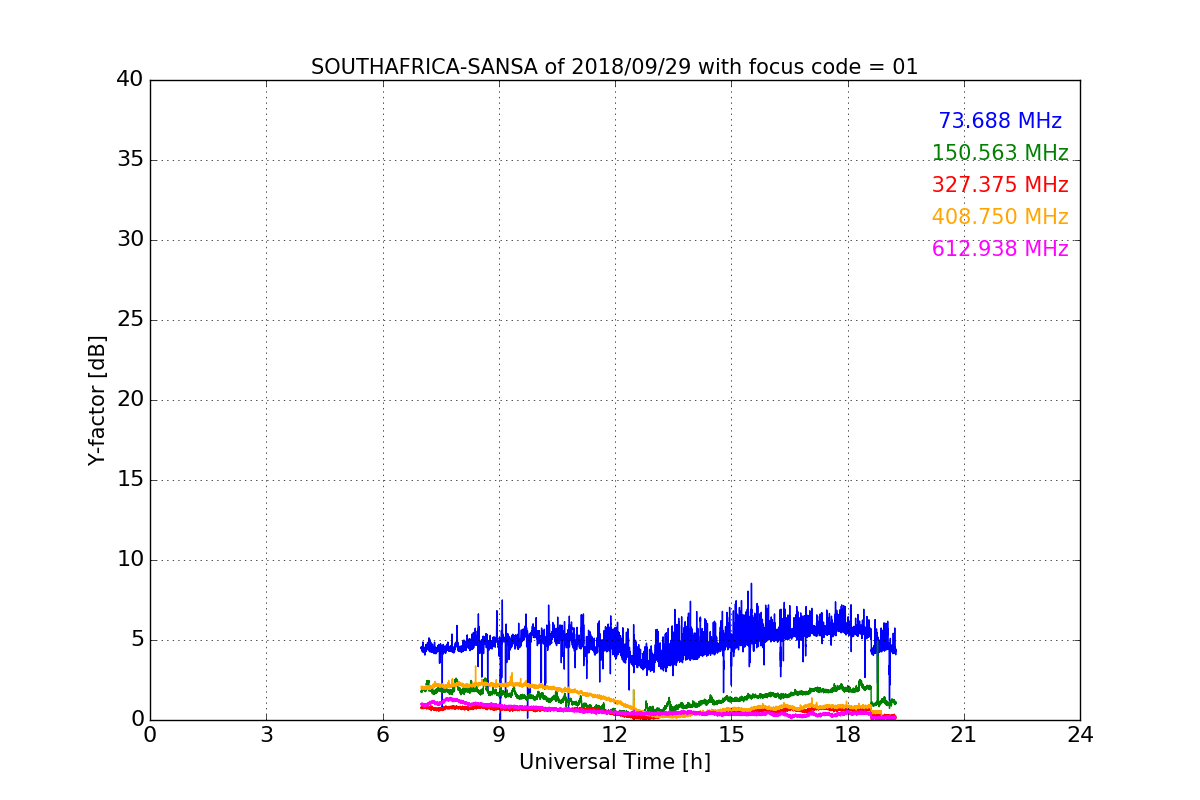Viewport: 1200px width, 800px height.
Task: Click y-axis tick value 40
Action: pyautogui.click(x=130, y=80)
